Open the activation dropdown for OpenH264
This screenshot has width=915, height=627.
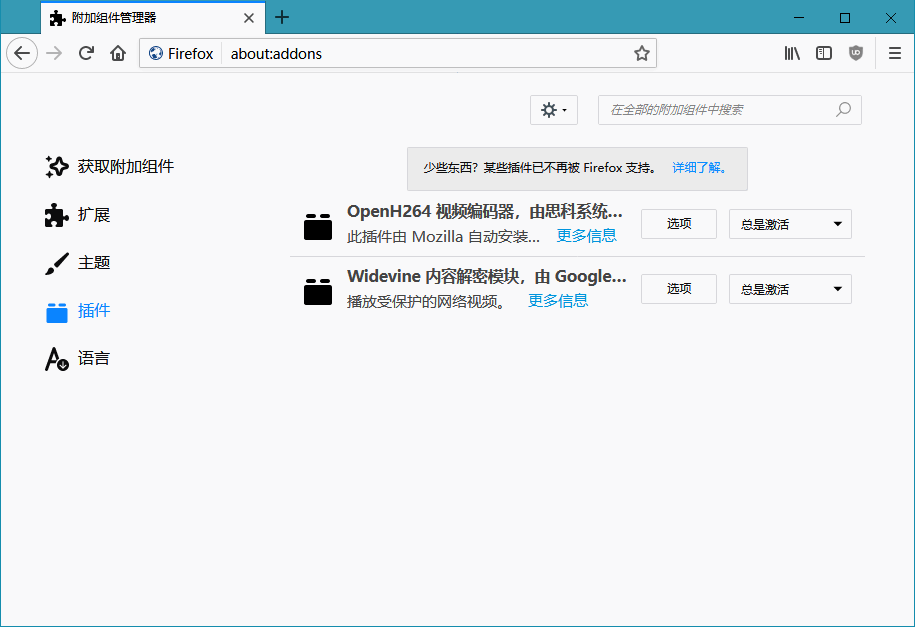pos(790,224)
